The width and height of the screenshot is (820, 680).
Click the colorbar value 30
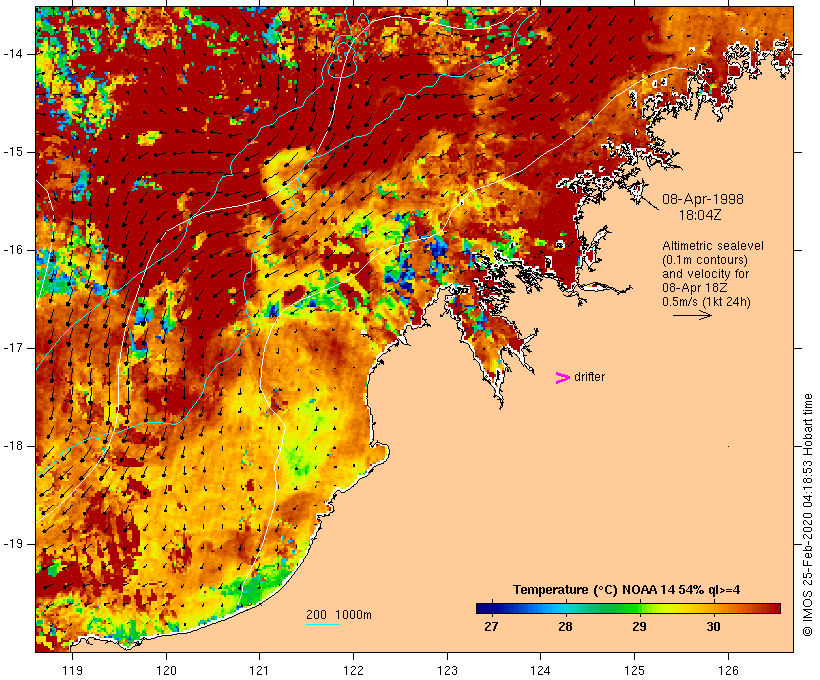point(713,627)
